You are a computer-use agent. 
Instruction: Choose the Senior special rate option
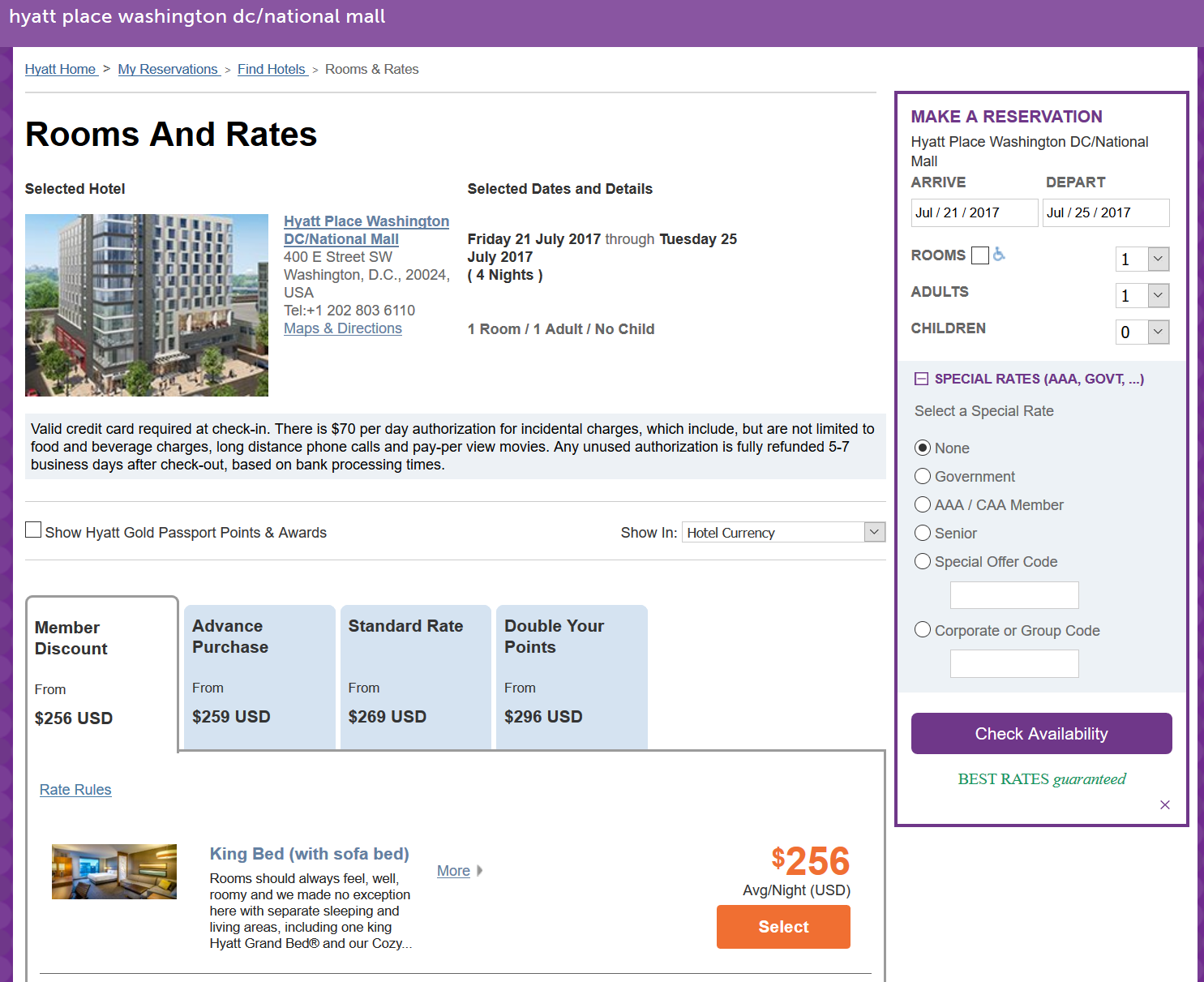pyautogui.click(x=923, y=533)
